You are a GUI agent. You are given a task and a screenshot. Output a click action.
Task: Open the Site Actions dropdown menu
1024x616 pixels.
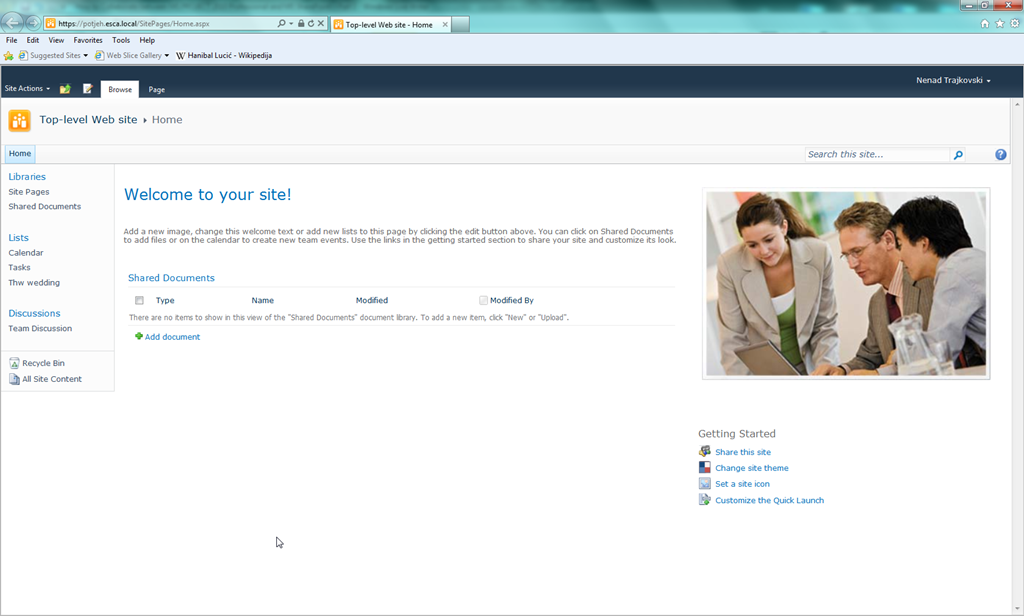tap(27, 89)
